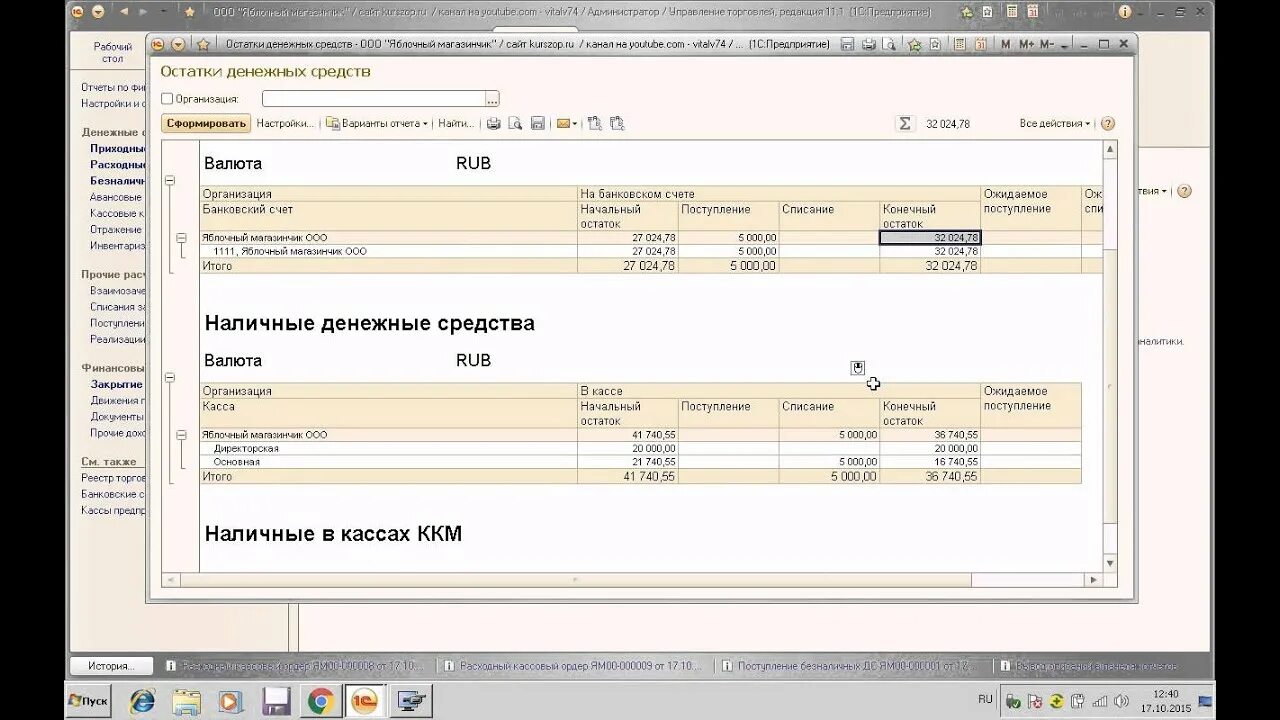
Task: Open the Все действия dropdown menu
Action: [x=1055, y=124]
